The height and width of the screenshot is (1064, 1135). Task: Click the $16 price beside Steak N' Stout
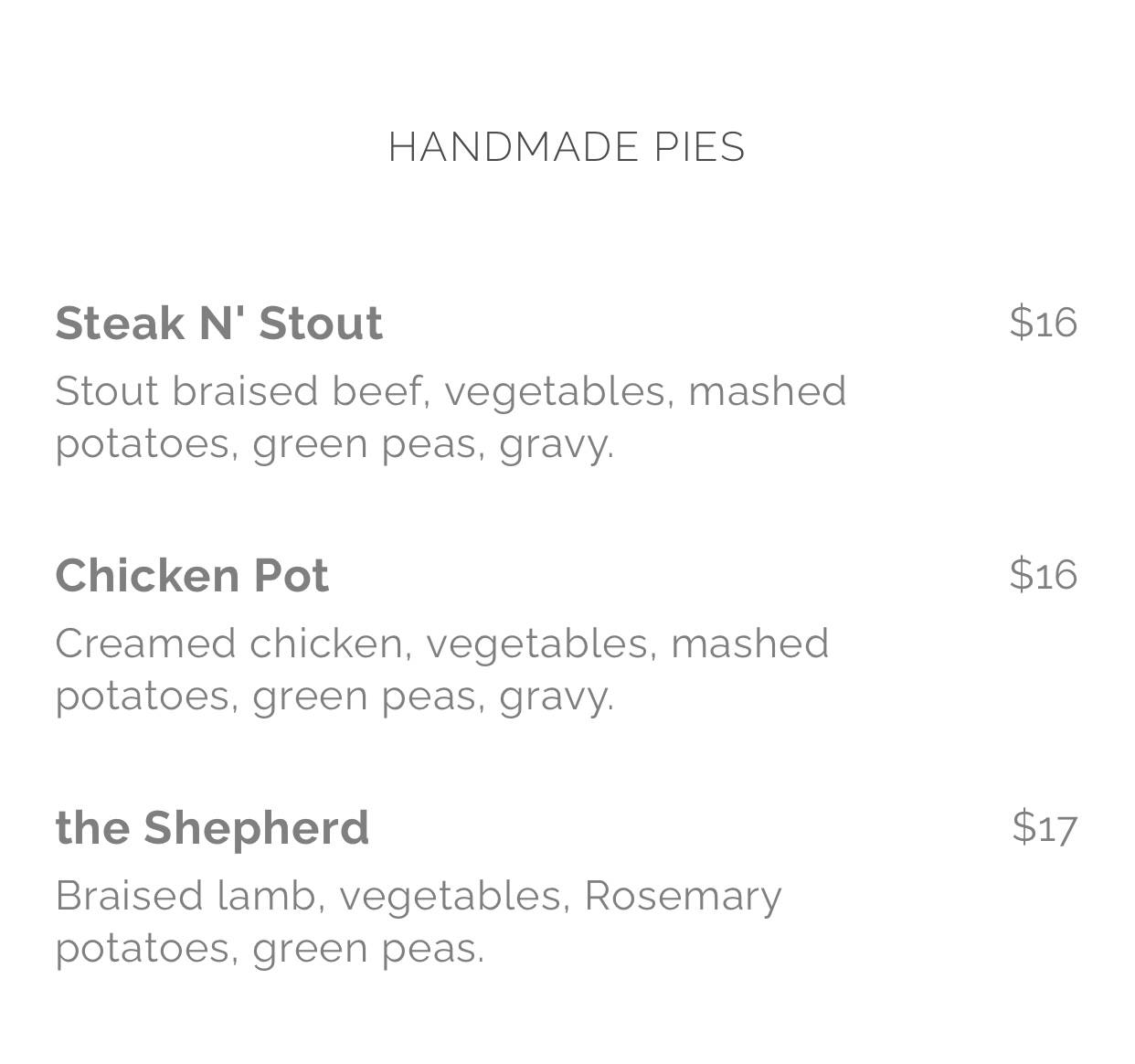(1043, 323)
